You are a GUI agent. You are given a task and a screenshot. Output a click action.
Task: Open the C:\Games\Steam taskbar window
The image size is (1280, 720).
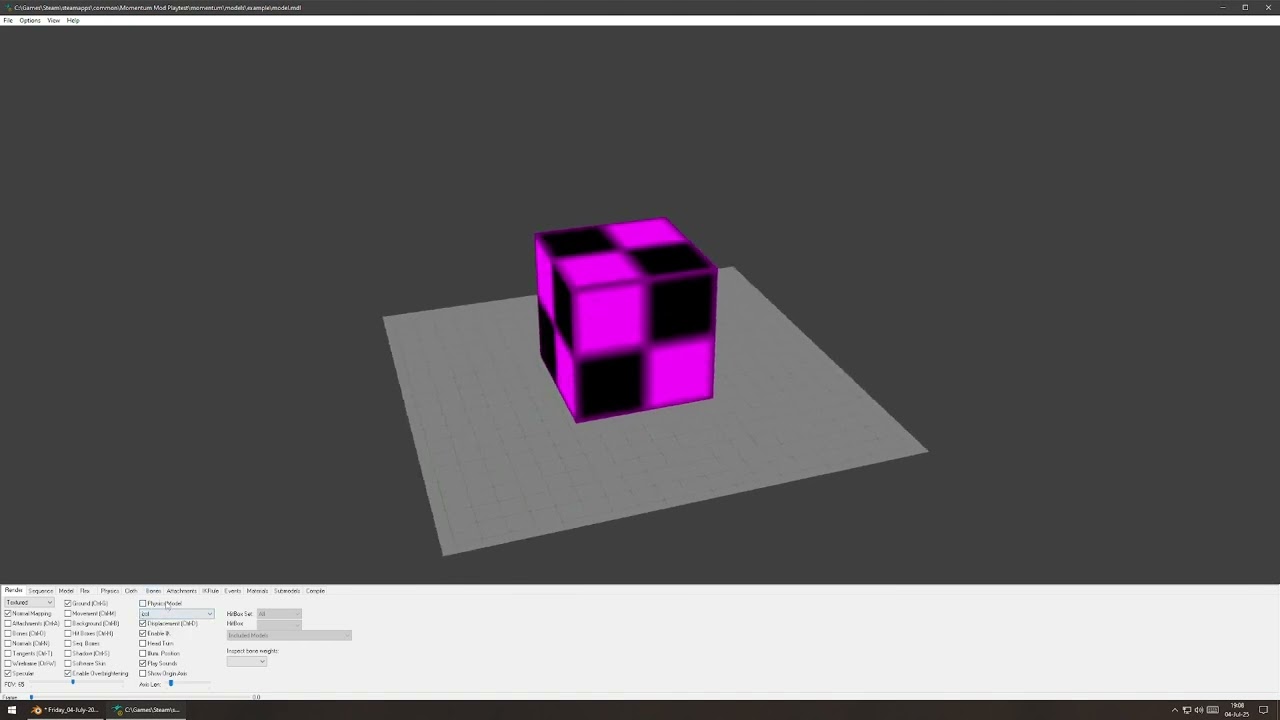click(147, 710)
